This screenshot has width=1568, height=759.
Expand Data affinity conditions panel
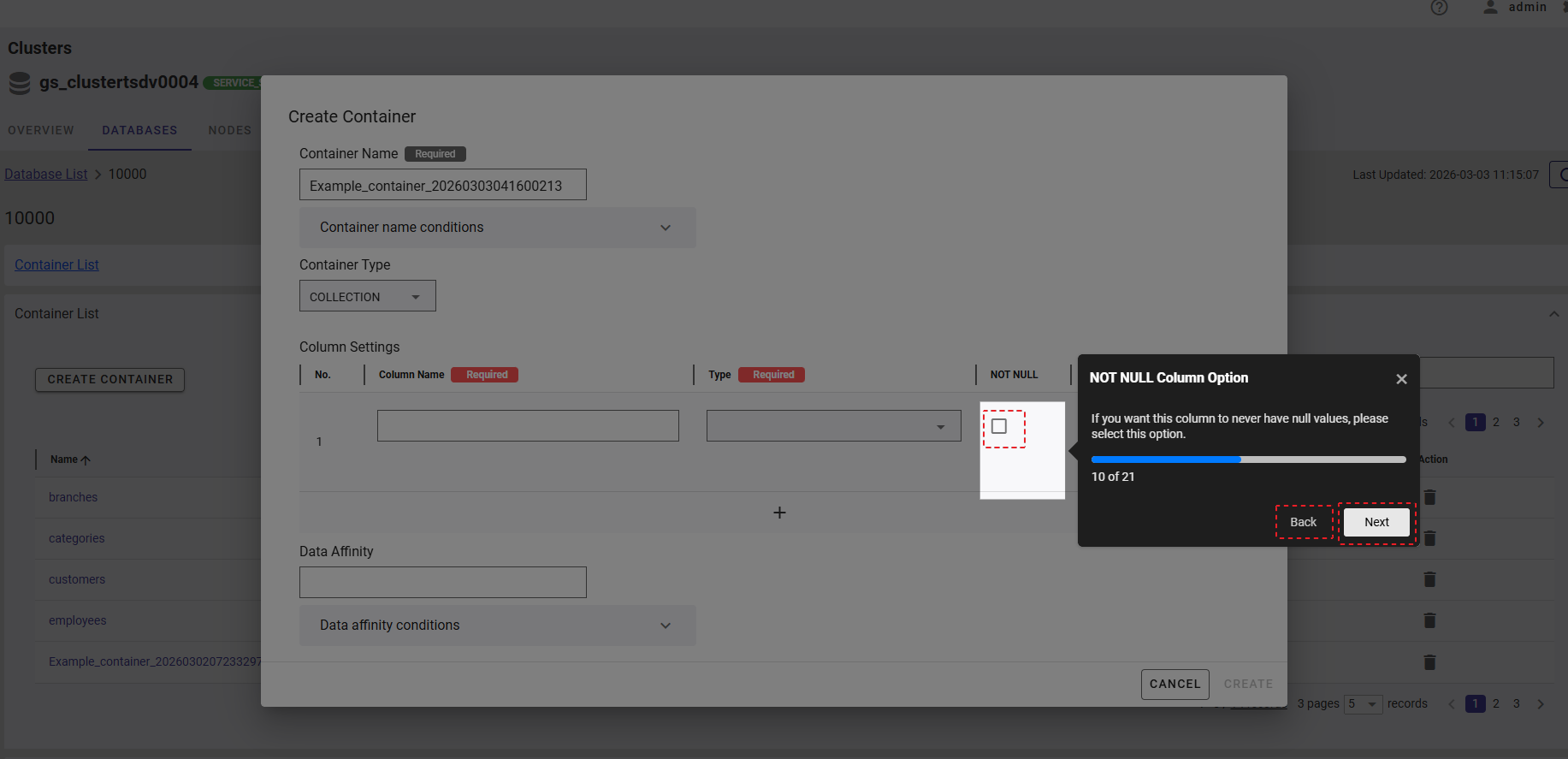click(x=497, y=626)
